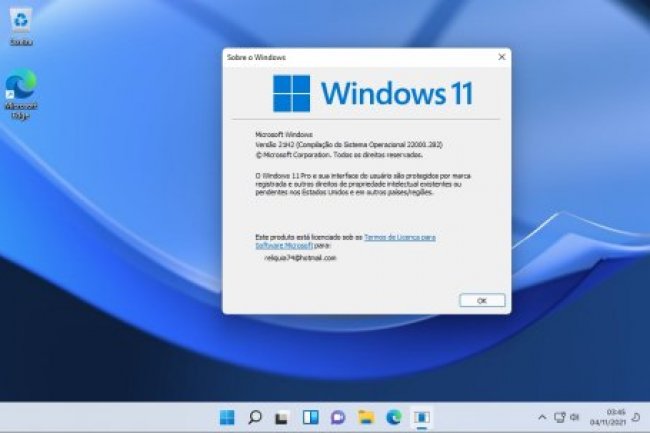Viewport: 650px width, 433px height.
Task: Show hidden system tray icons
Action: point(542,417)
